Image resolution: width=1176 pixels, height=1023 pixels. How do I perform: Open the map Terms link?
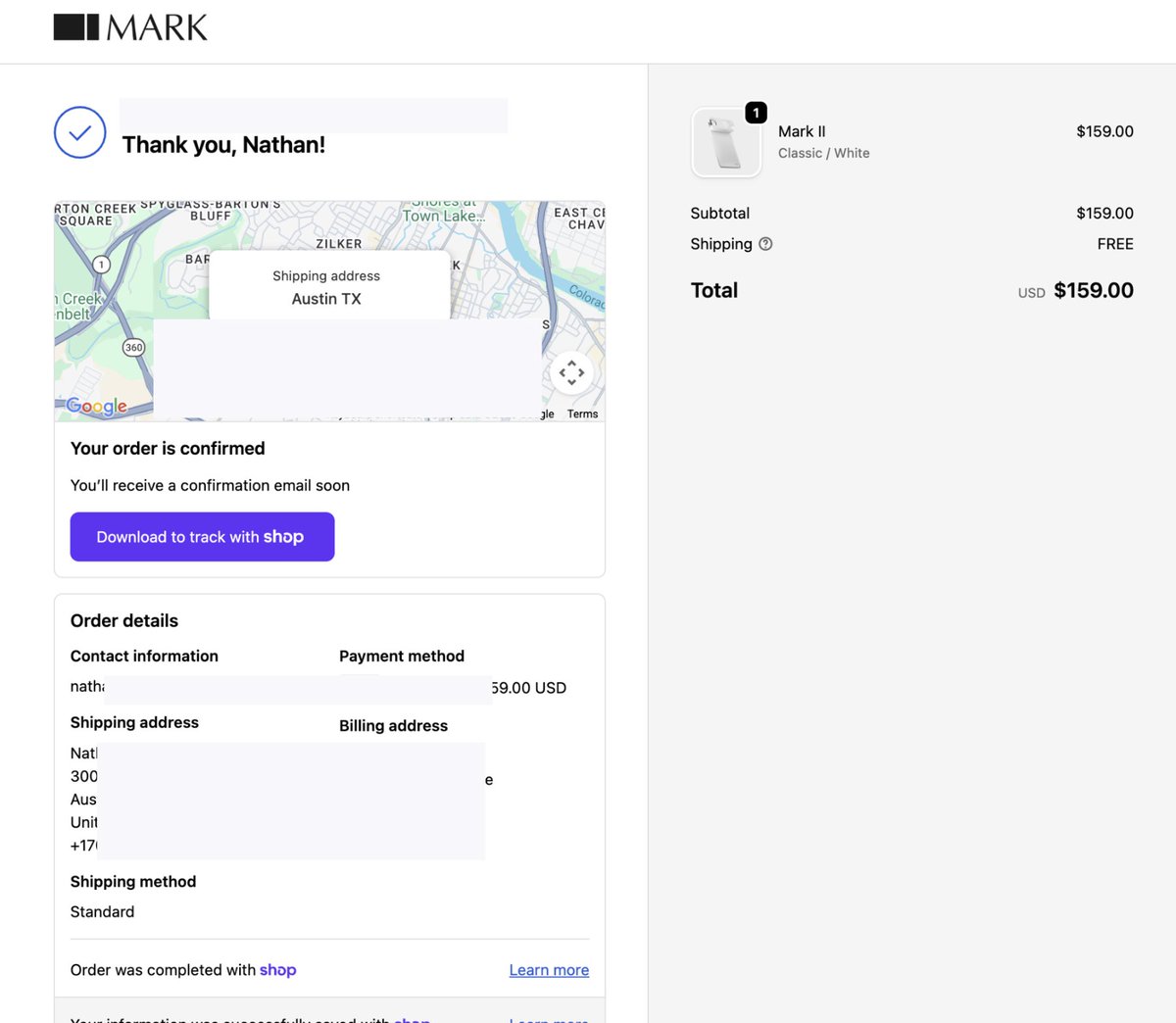[582, 414]
